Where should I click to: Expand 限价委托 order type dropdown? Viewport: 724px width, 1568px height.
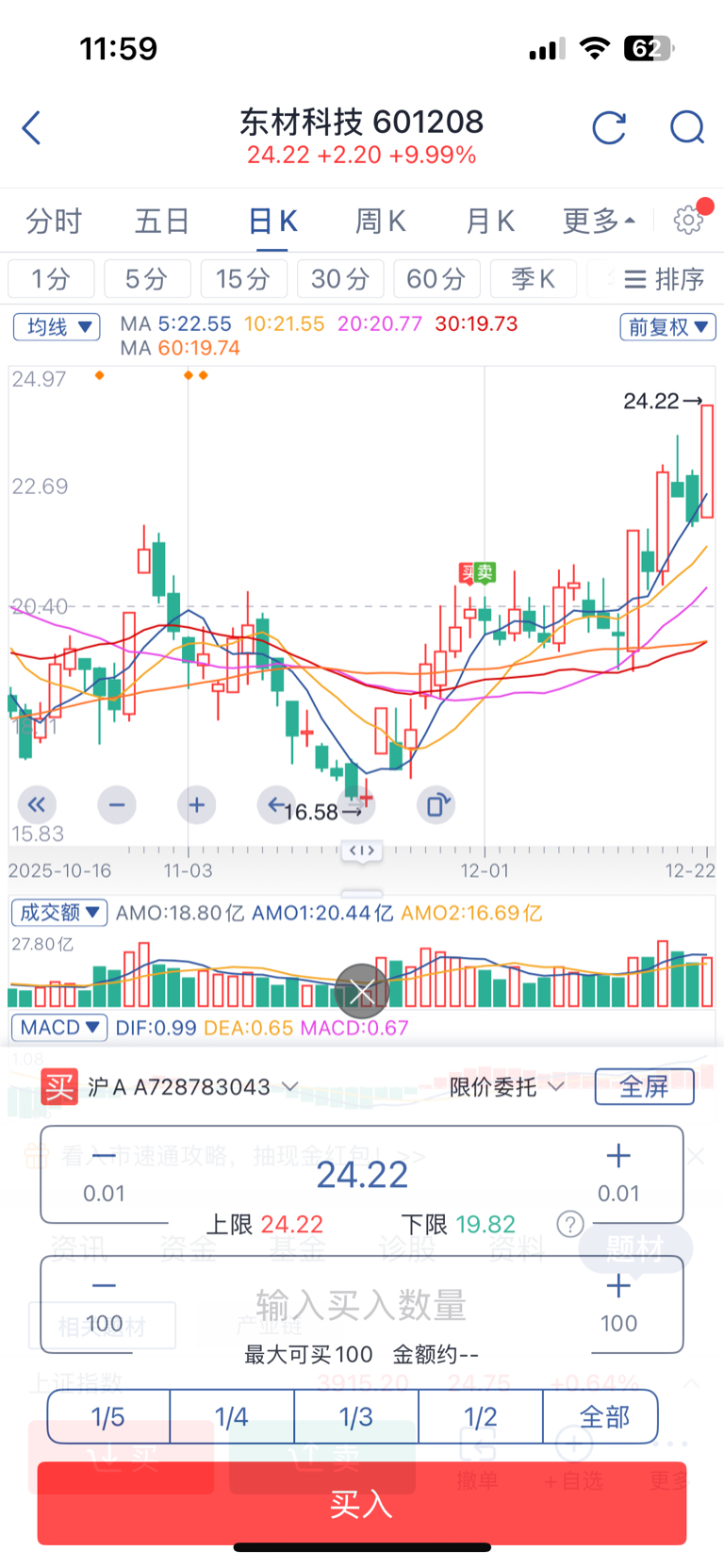tap(506, 1087)
